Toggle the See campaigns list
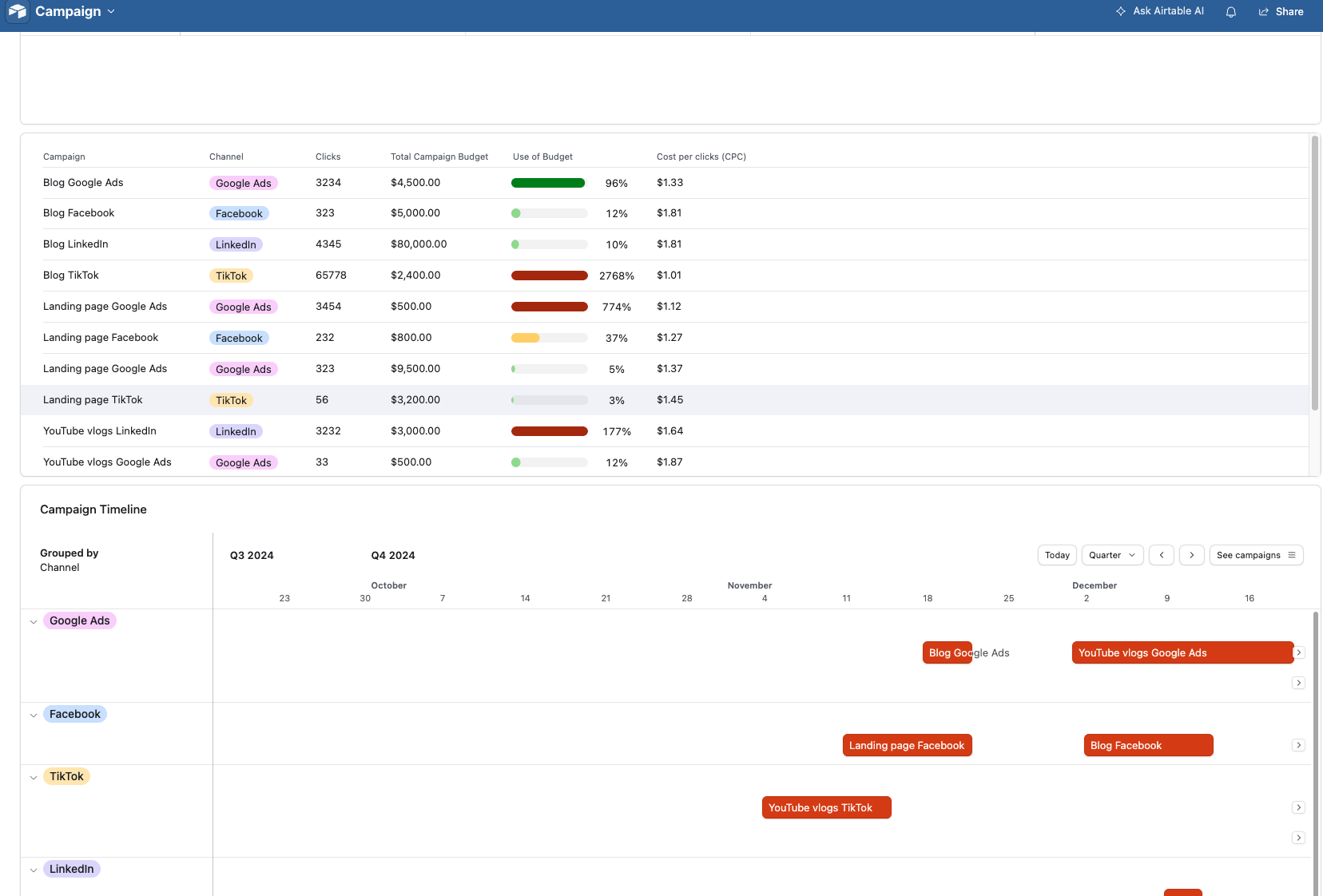 pos(1255,555)
